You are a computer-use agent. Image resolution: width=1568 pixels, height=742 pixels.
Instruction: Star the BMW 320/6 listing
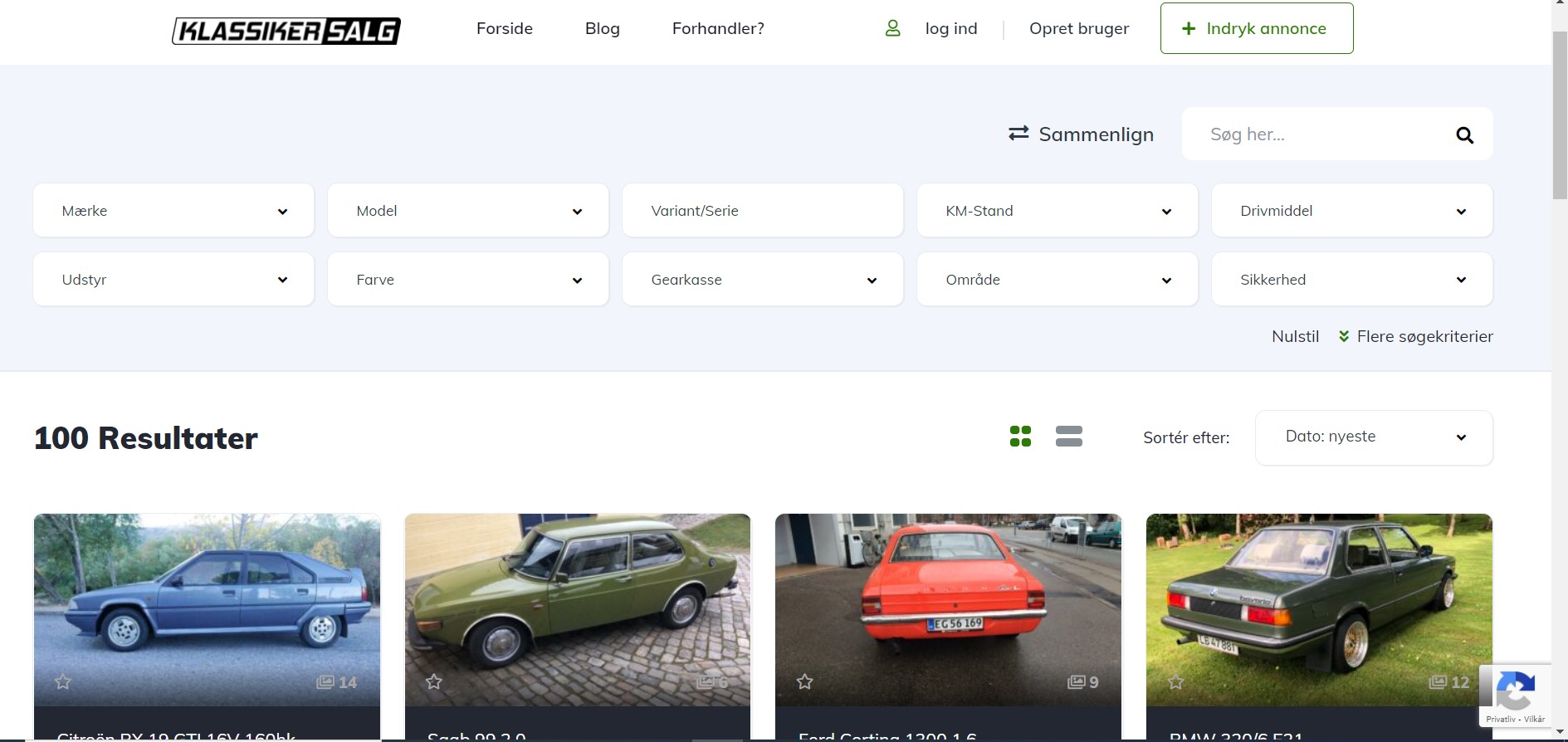tap(1175, 682)
